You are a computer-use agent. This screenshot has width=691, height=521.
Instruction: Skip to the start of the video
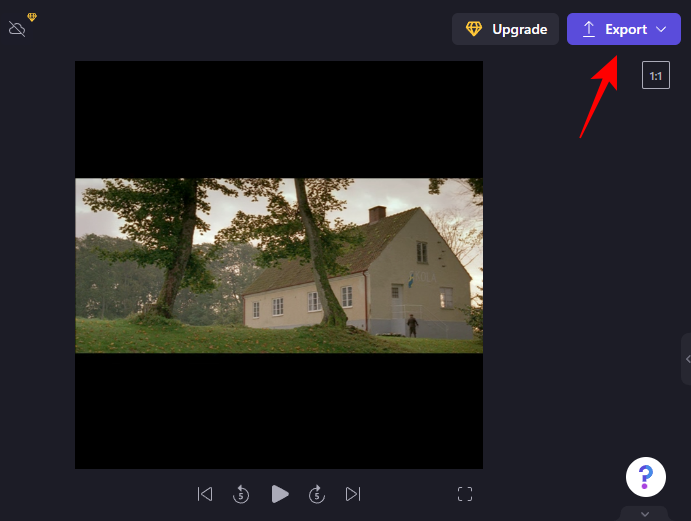point(205,494)
